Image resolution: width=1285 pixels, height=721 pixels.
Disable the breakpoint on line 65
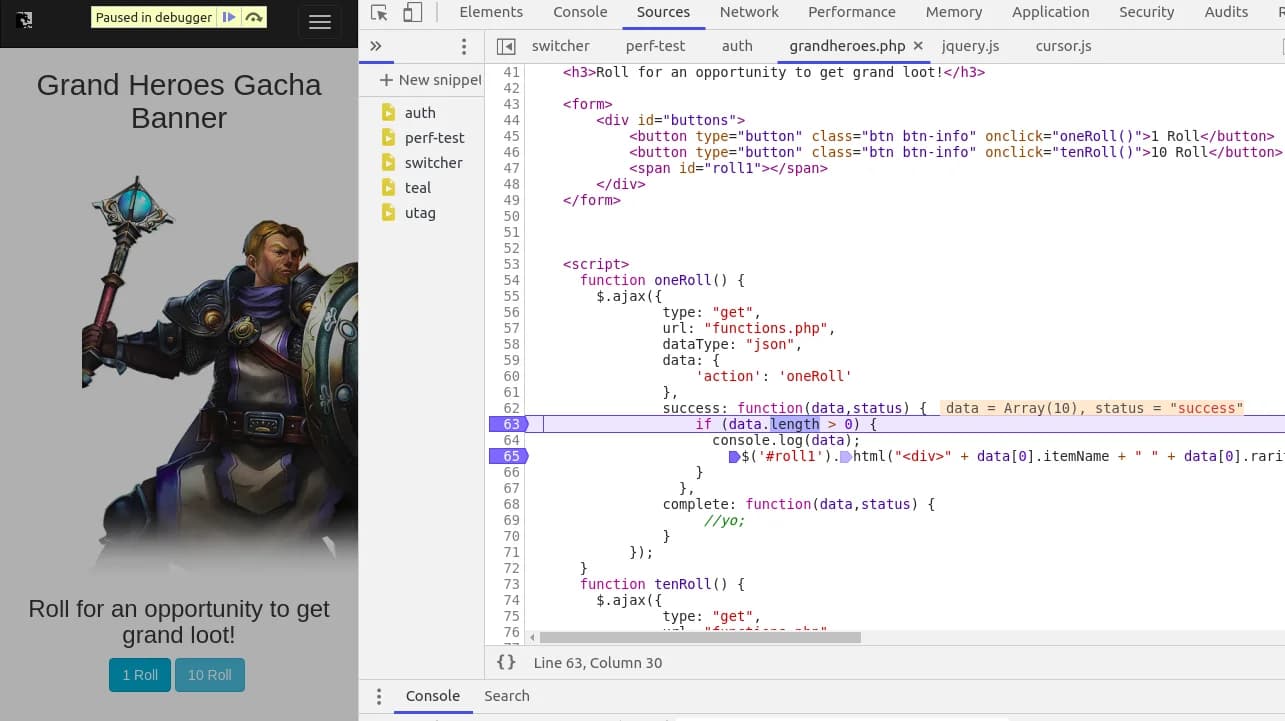(x=510, y=456)
